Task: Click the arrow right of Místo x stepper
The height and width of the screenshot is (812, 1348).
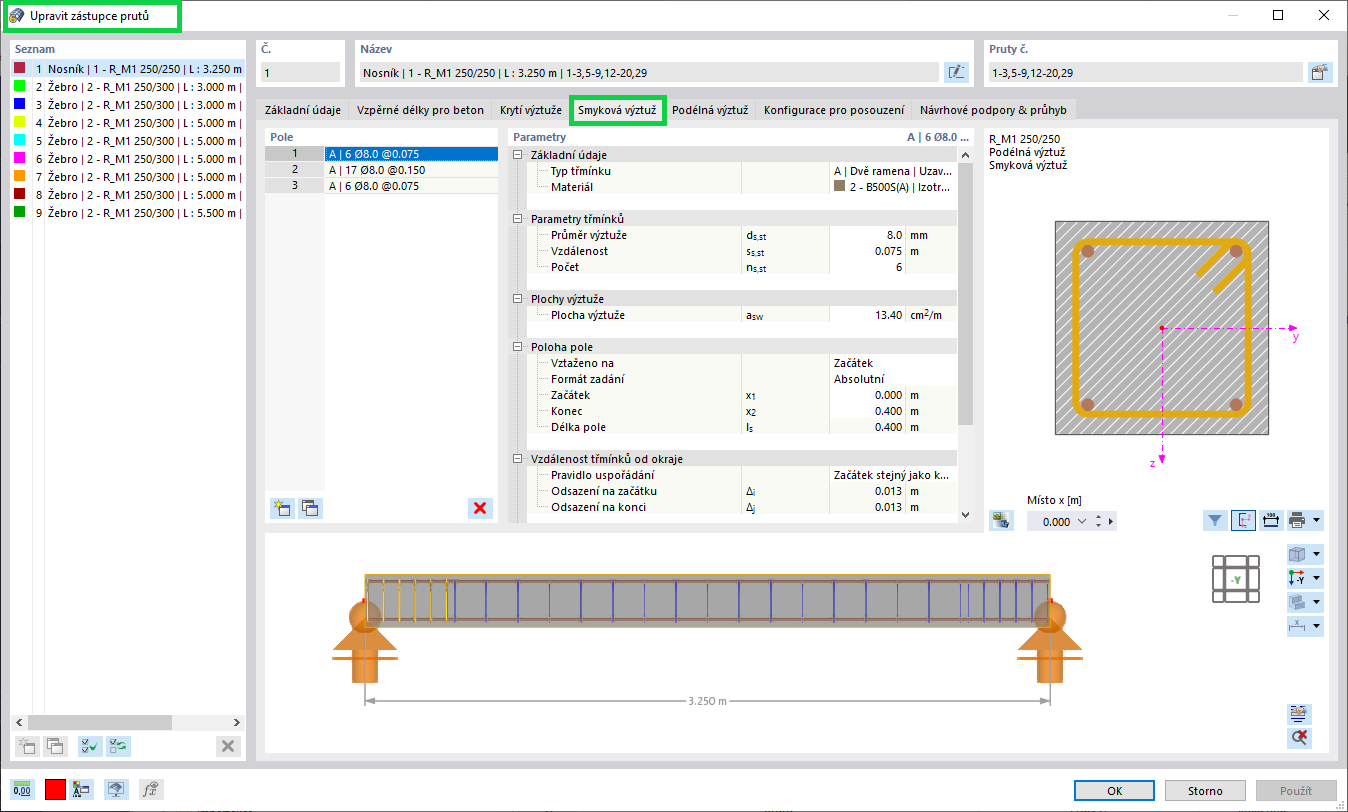Action: point(1112,522)
